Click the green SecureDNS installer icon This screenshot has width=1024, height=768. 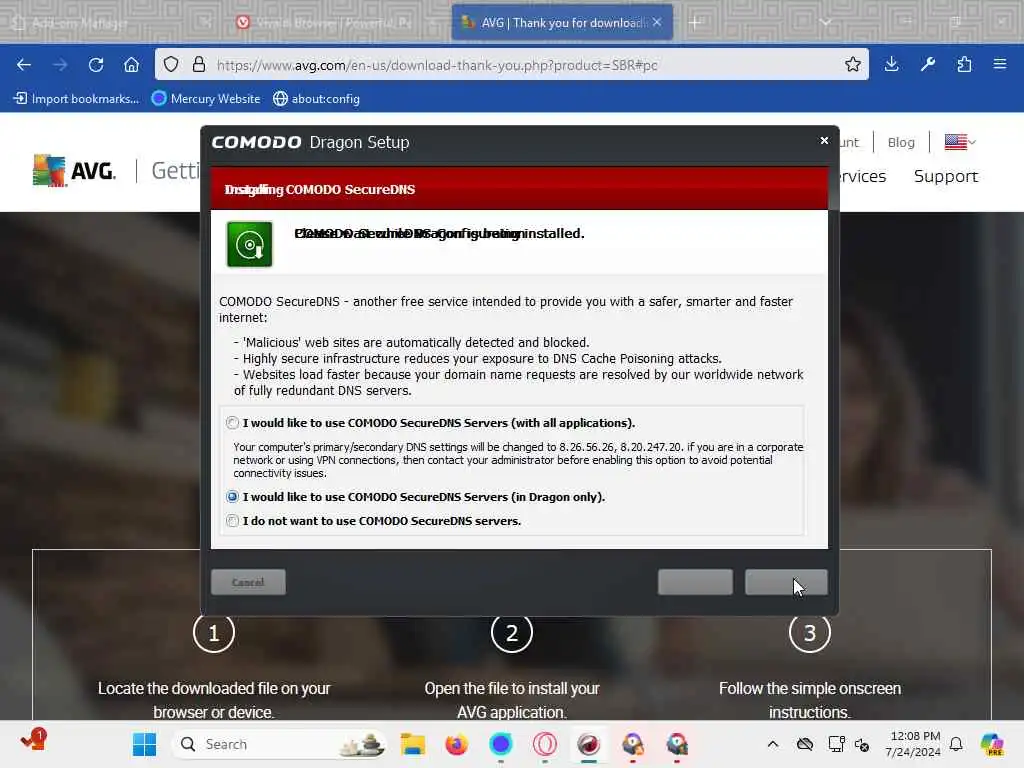tap(249, 244)
